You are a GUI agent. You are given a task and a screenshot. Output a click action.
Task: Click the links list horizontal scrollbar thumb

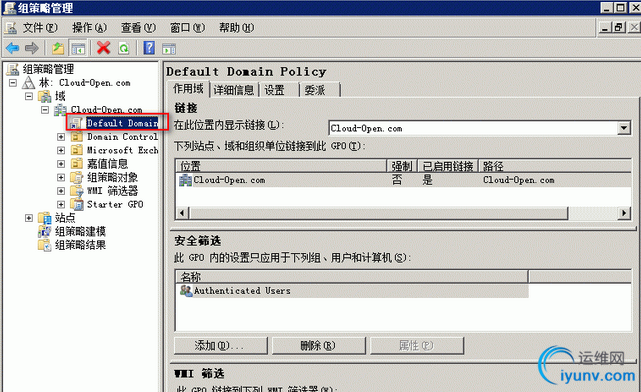click(379, 213)
